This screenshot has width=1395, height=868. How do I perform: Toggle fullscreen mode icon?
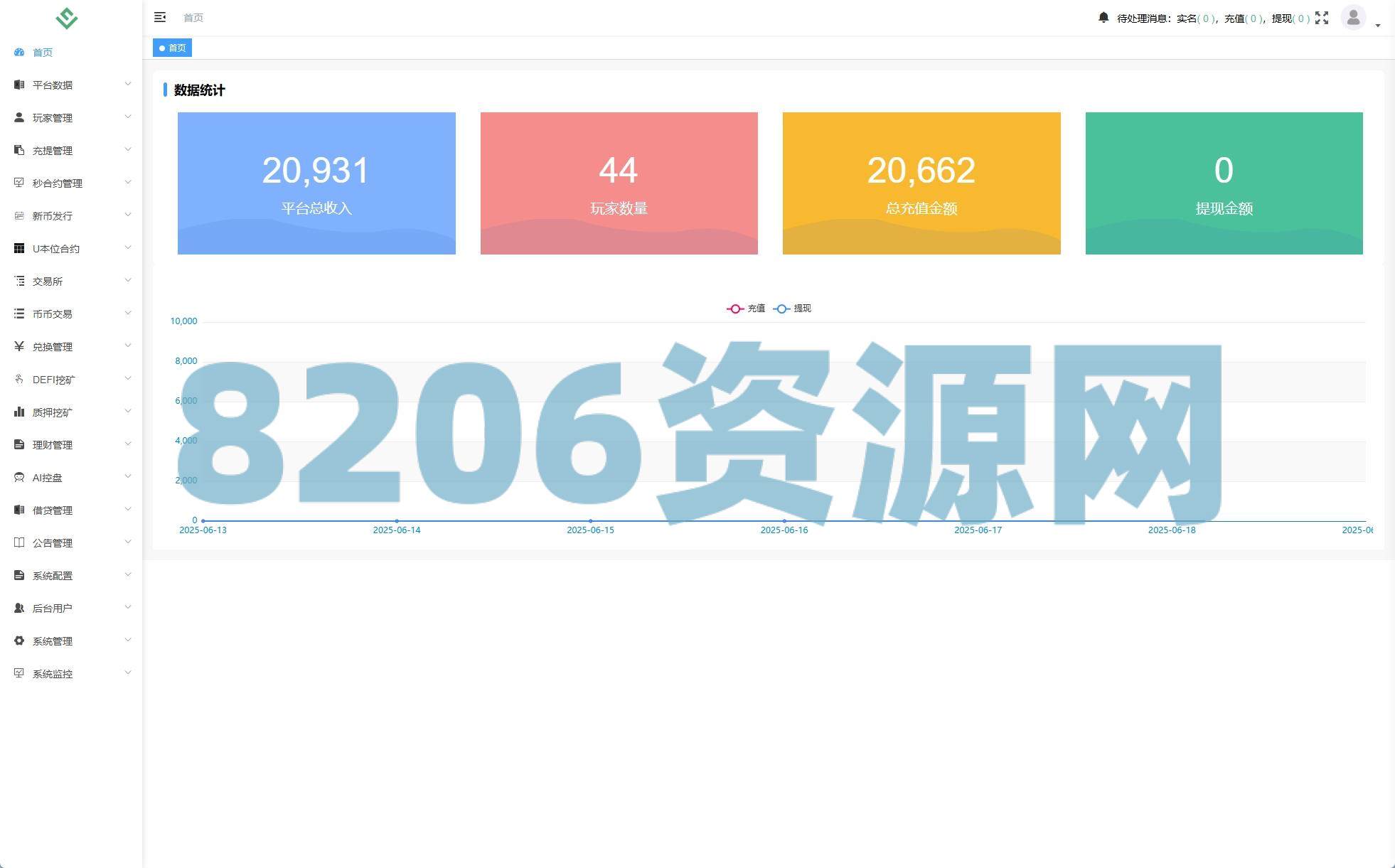coord(1322,18)
